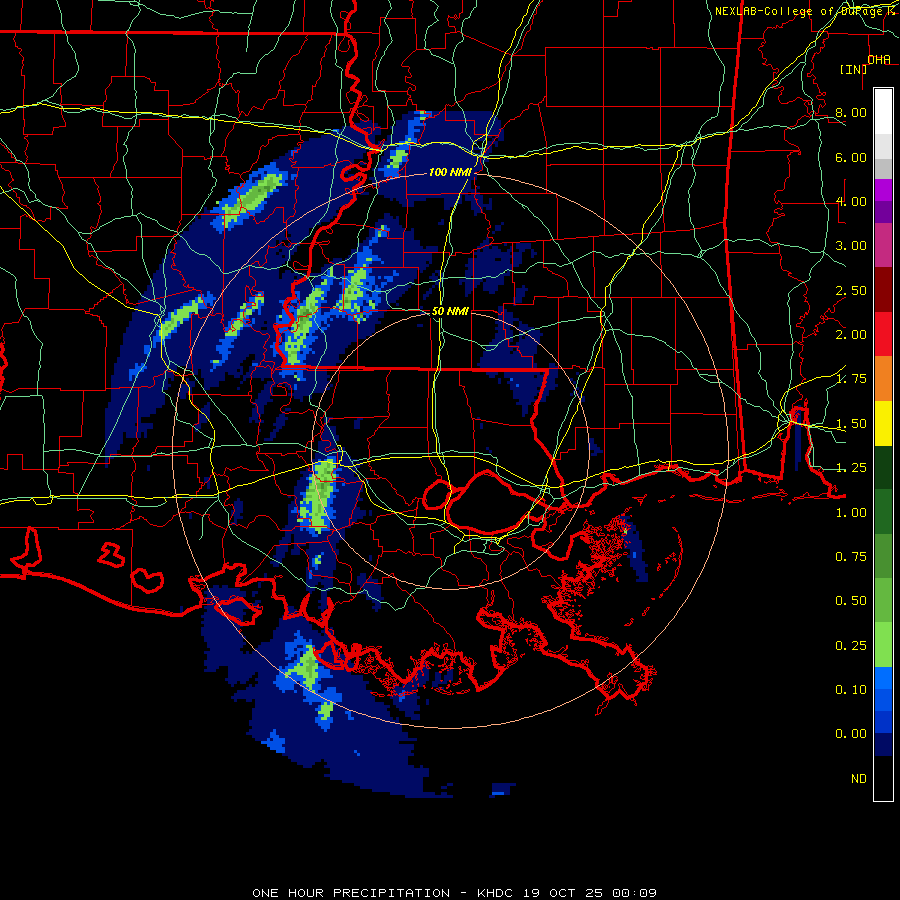This screenshot has width=900, height=900.
Task: Pick the light green legend swatch near 0.25
Action: click(883, 645)
